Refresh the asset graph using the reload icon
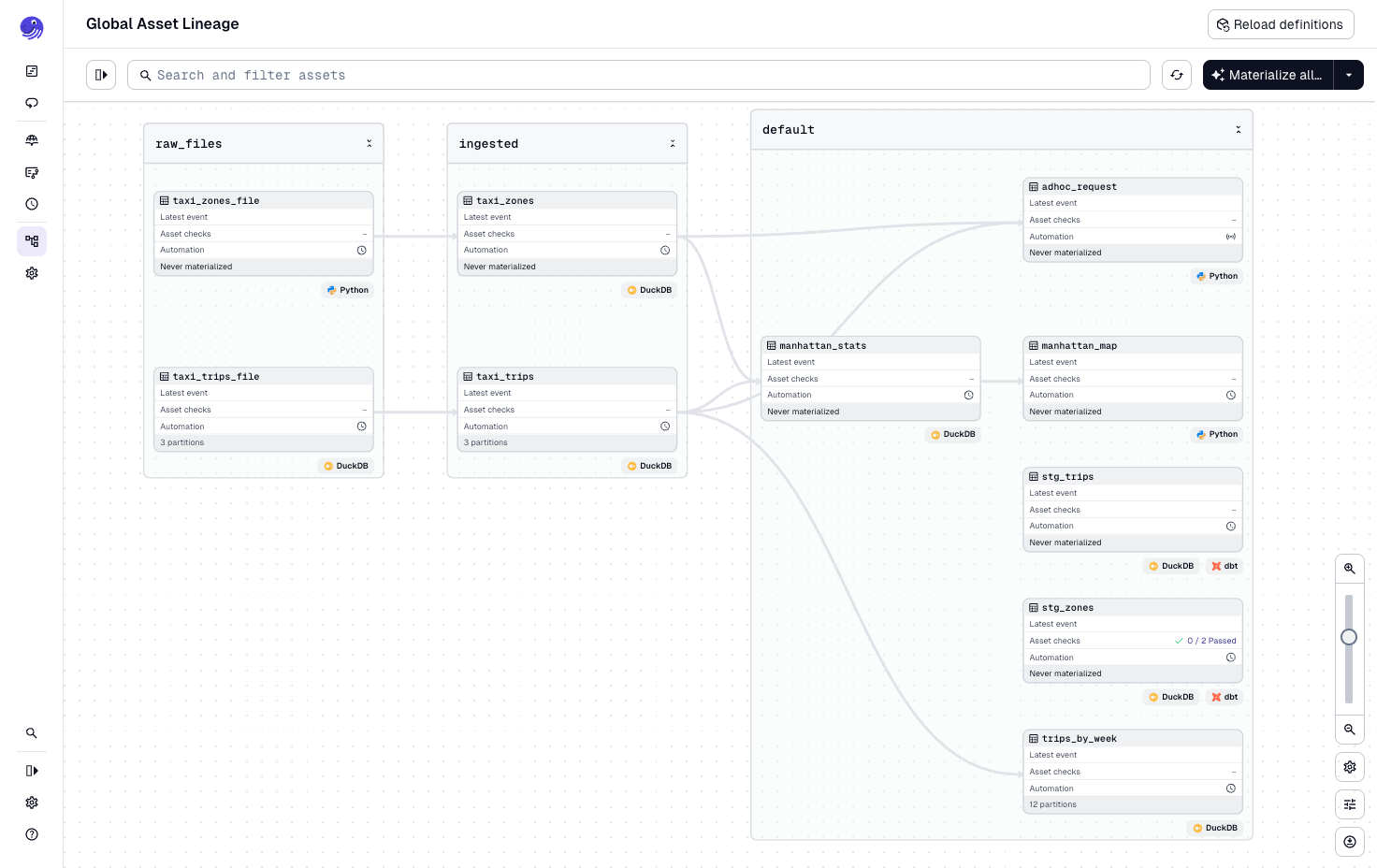 [1177, 75]
